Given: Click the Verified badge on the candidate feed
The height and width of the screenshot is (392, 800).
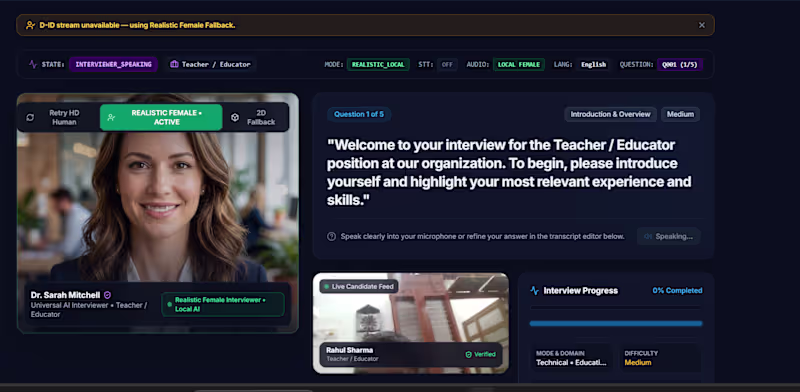Looking at the screenshot, I should click(480, 354).
